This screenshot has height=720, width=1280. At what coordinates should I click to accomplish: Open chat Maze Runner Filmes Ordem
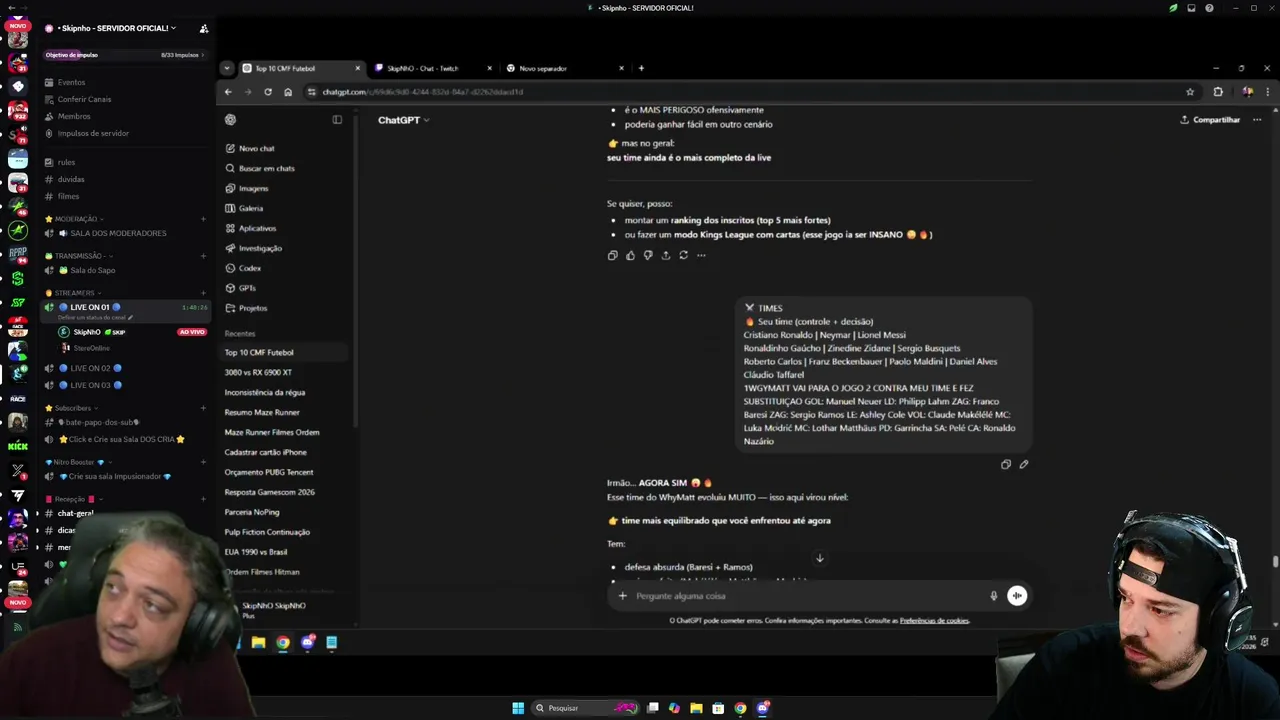[x=272, y=432]
